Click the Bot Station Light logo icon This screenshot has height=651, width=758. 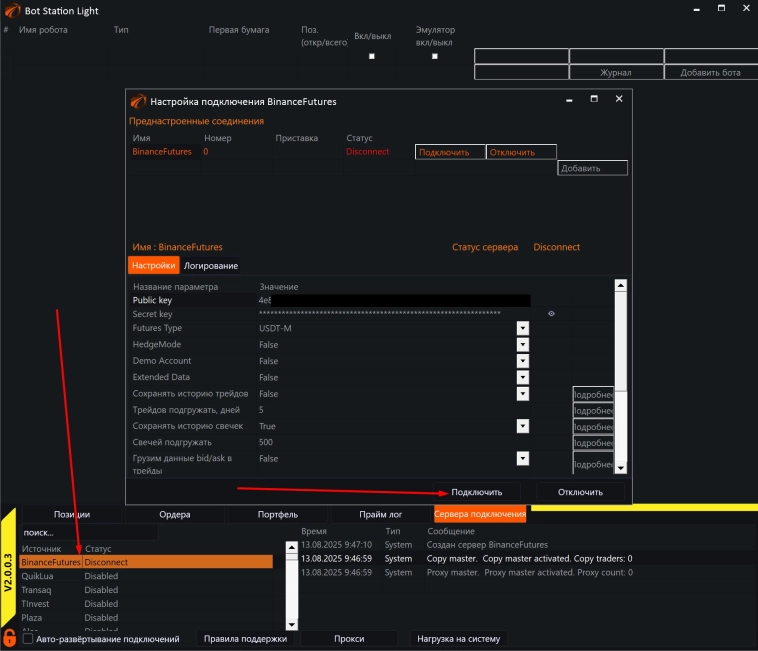pyautogui.click(x=12, y=9)
